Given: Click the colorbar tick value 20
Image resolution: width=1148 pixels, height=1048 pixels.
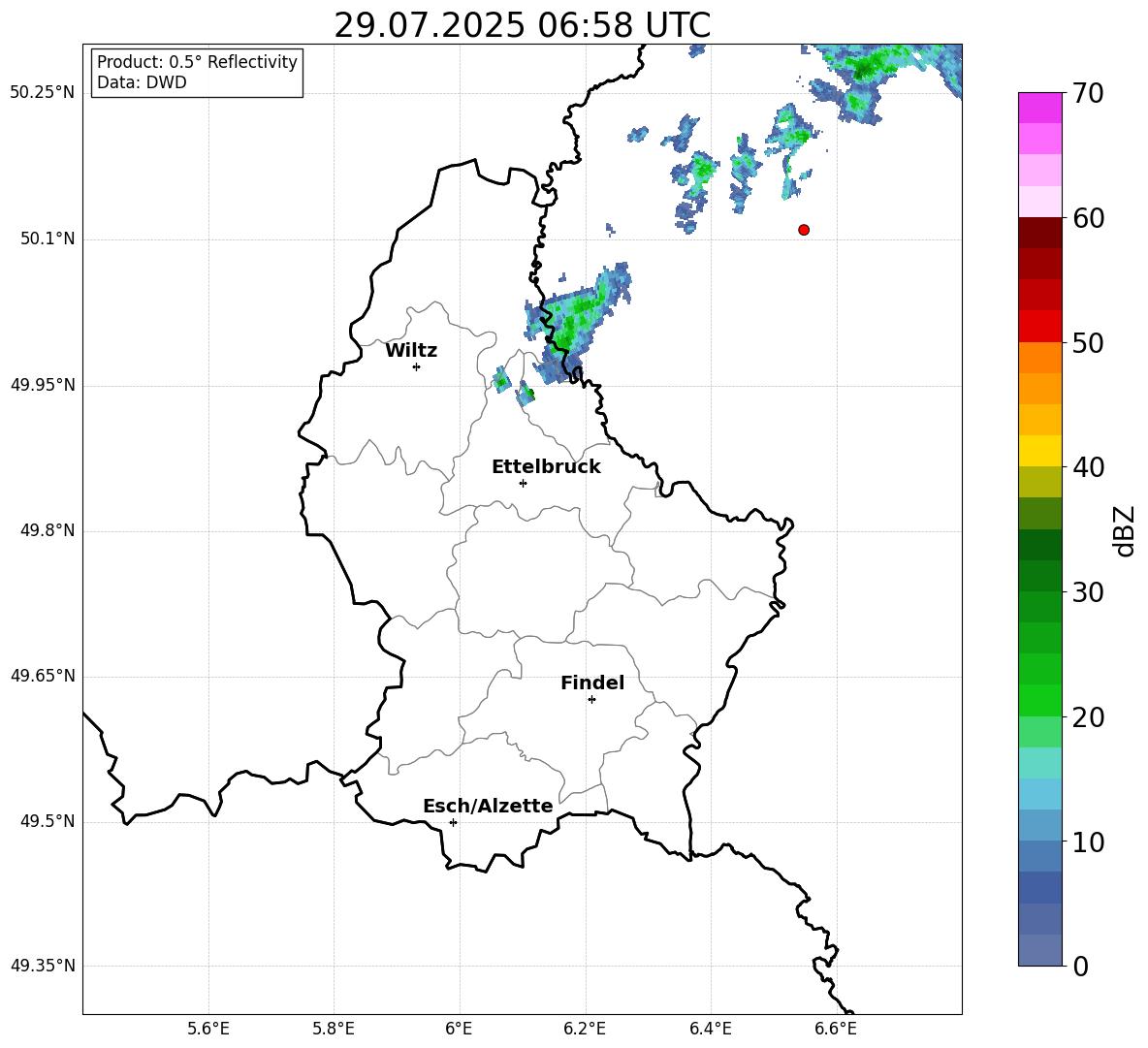Looking at the screenshot, I should tap(1088, 717).
